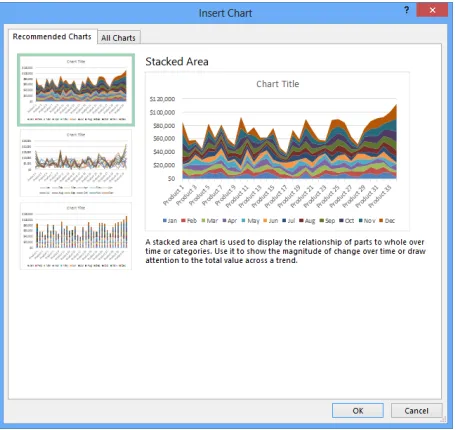
Task: Click the Oct legend entry
Action: 347,221
